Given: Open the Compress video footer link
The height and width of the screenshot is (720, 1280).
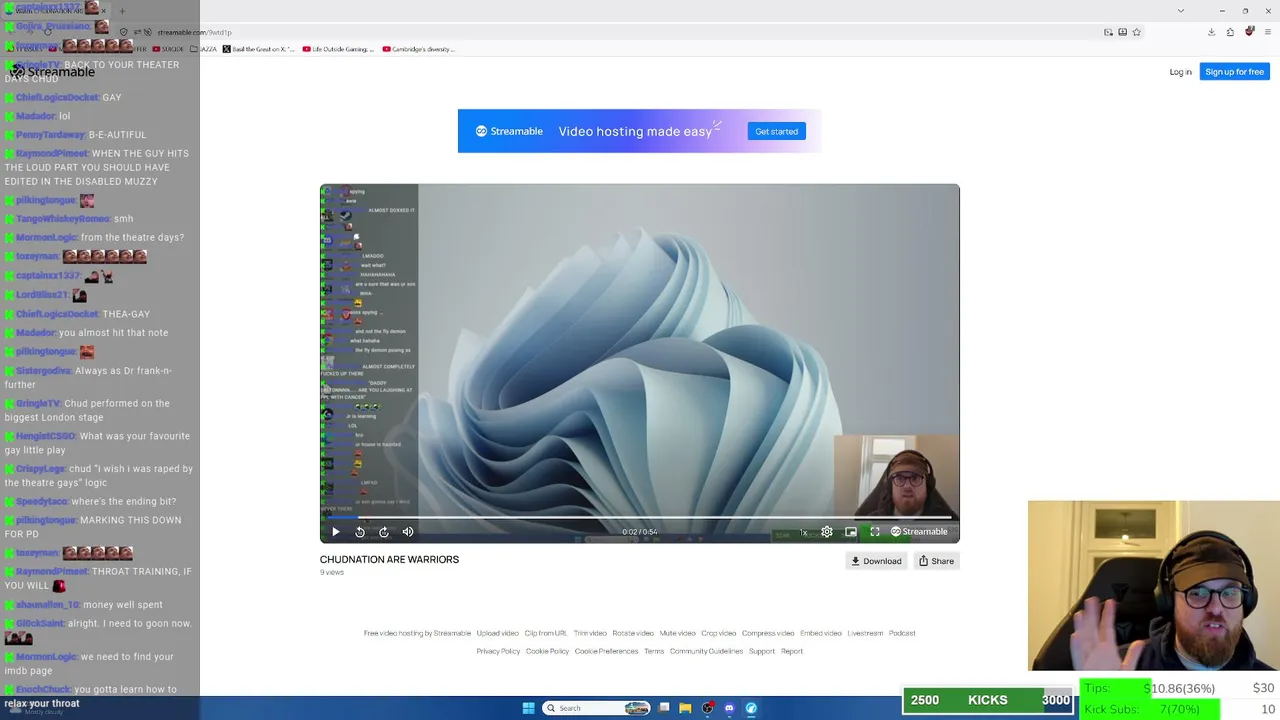Looking at the screenshot, I should [768, 633].
